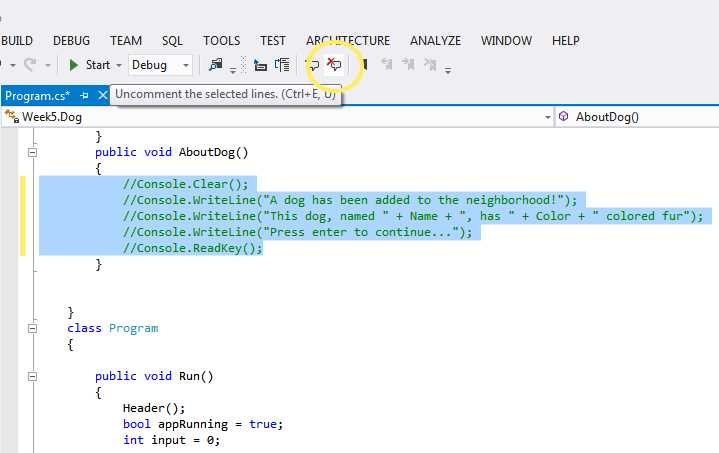Click the Comment out selected lines icon
Viewport: 719px width, 453px height.
click(x=313, y=65)
